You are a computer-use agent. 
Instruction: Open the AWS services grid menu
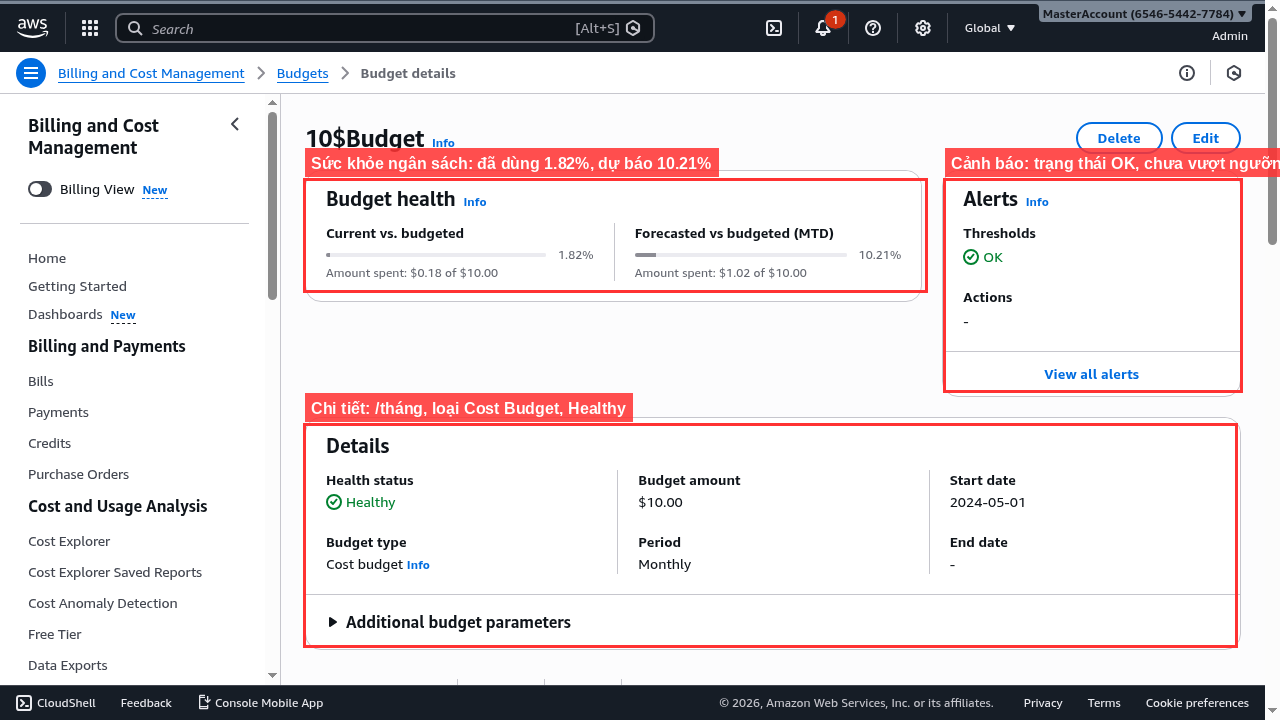[90, 28]
